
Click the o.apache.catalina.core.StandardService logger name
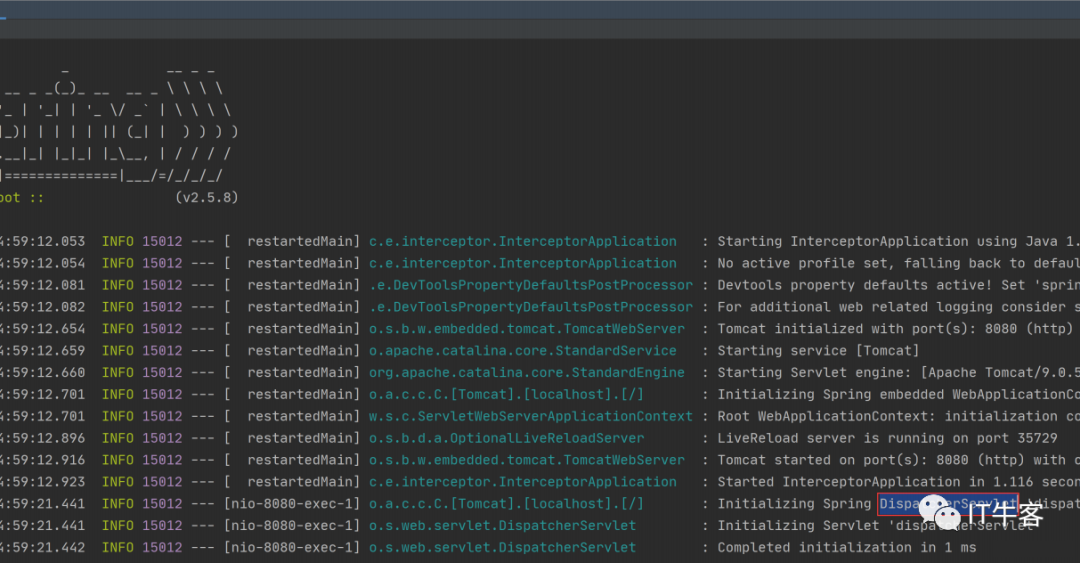coord(523,351)
